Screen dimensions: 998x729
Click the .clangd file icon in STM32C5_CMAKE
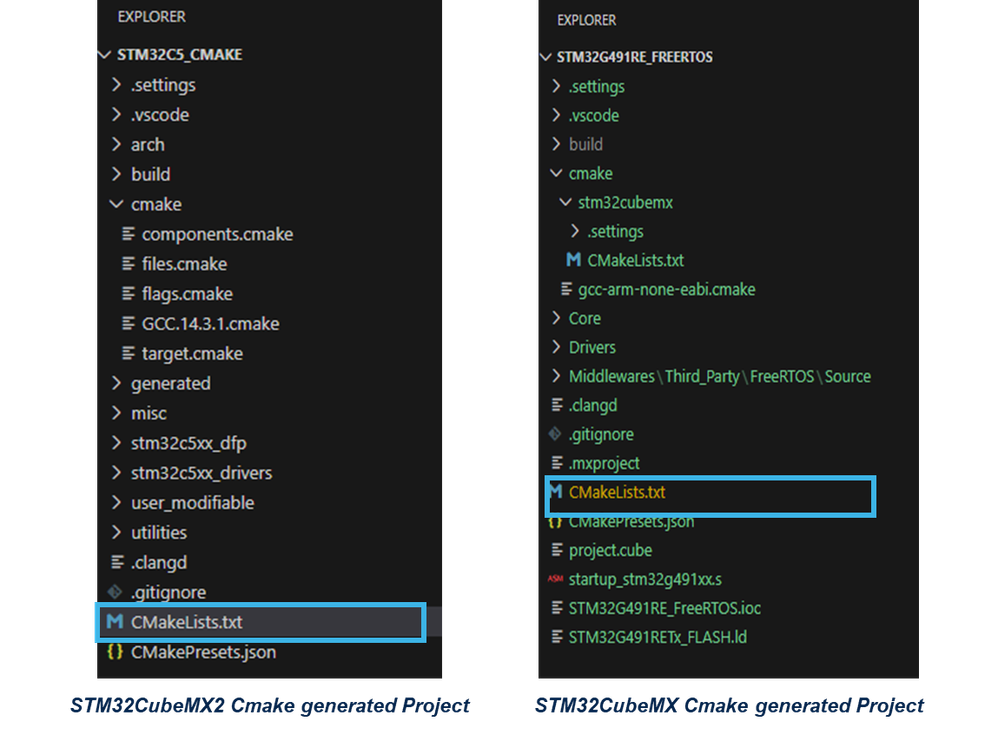(117, 562)
